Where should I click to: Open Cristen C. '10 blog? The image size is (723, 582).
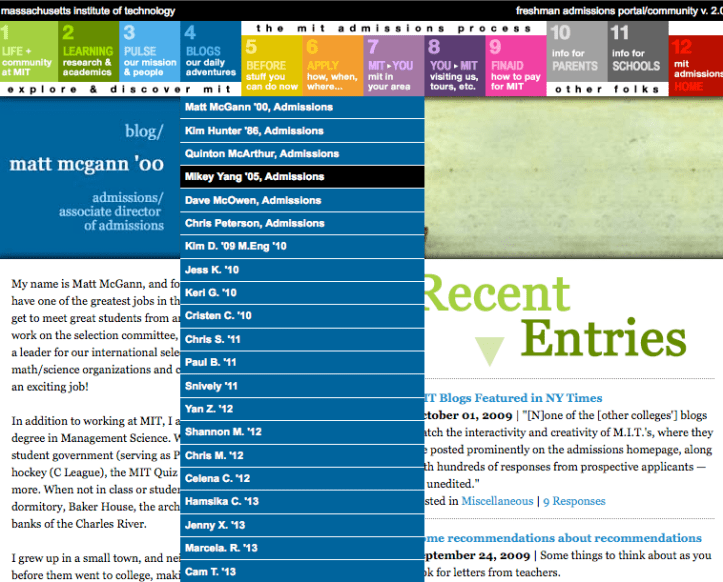[x=302, y=316]
